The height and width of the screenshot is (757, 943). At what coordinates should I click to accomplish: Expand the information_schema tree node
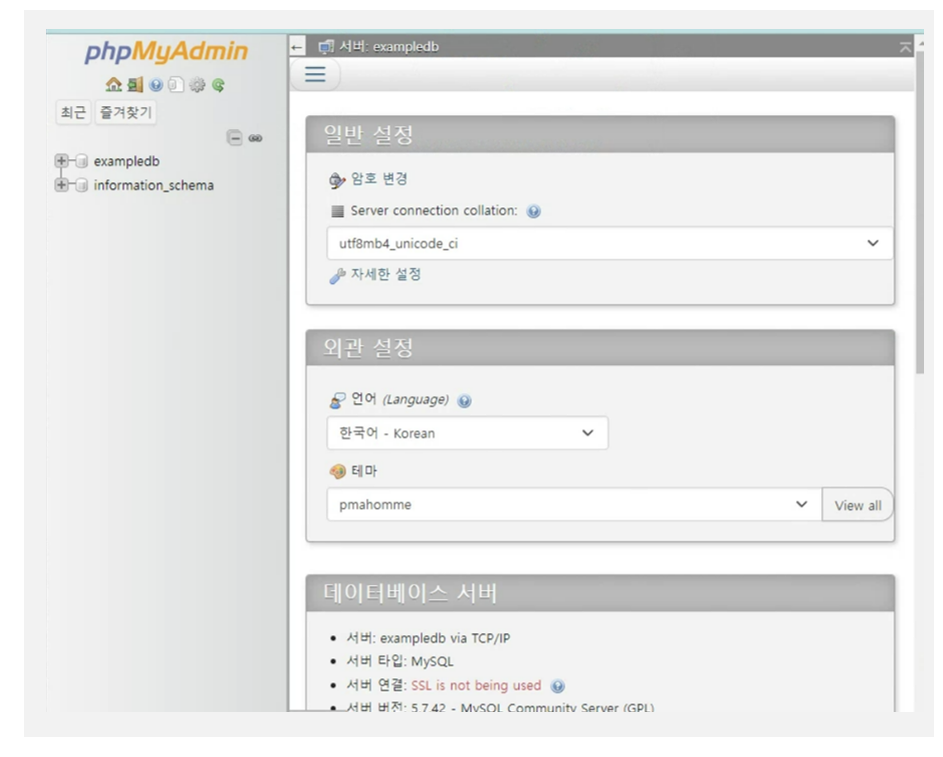coord(61,185)
